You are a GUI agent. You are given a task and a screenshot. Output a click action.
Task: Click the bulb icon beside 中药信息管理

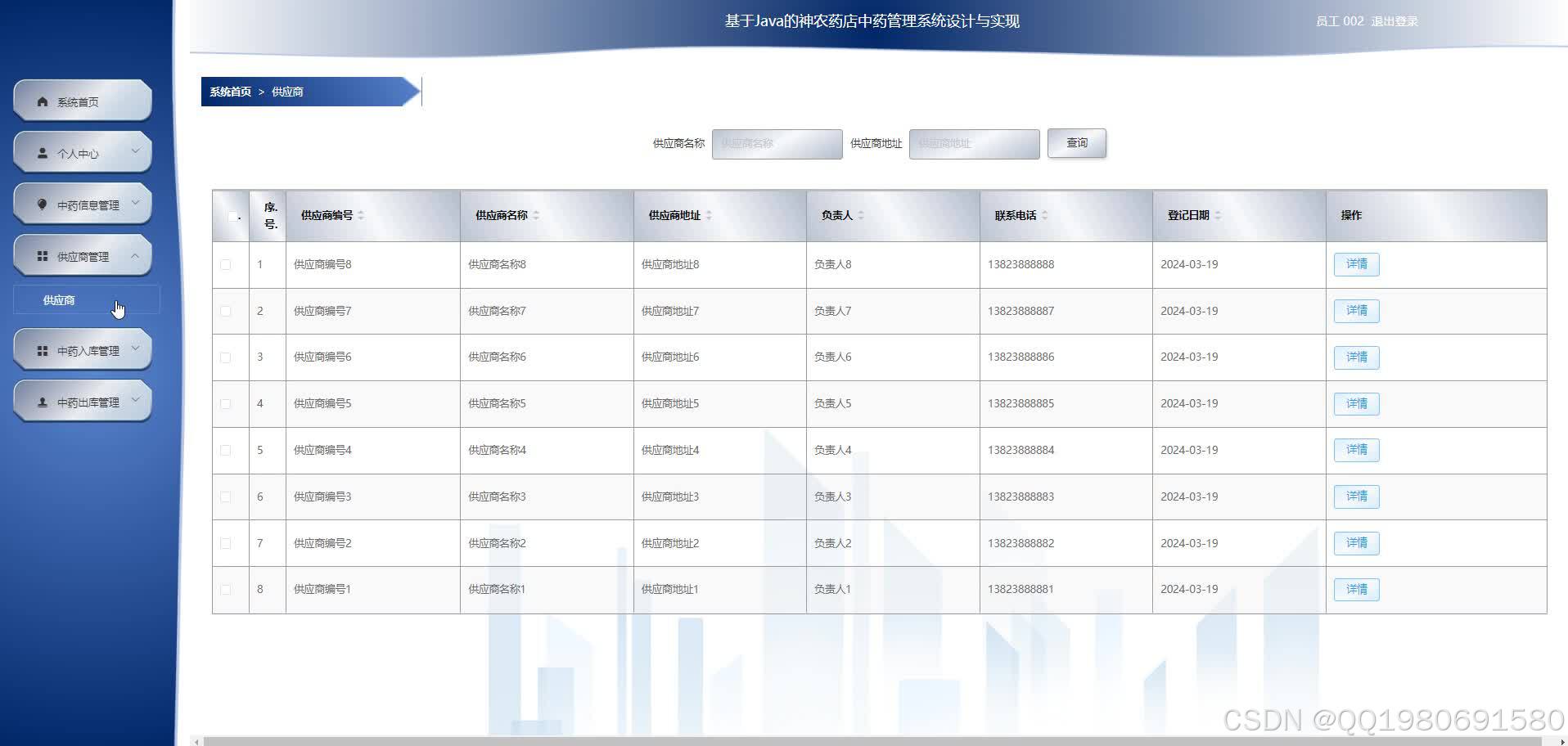coord(43,204)
